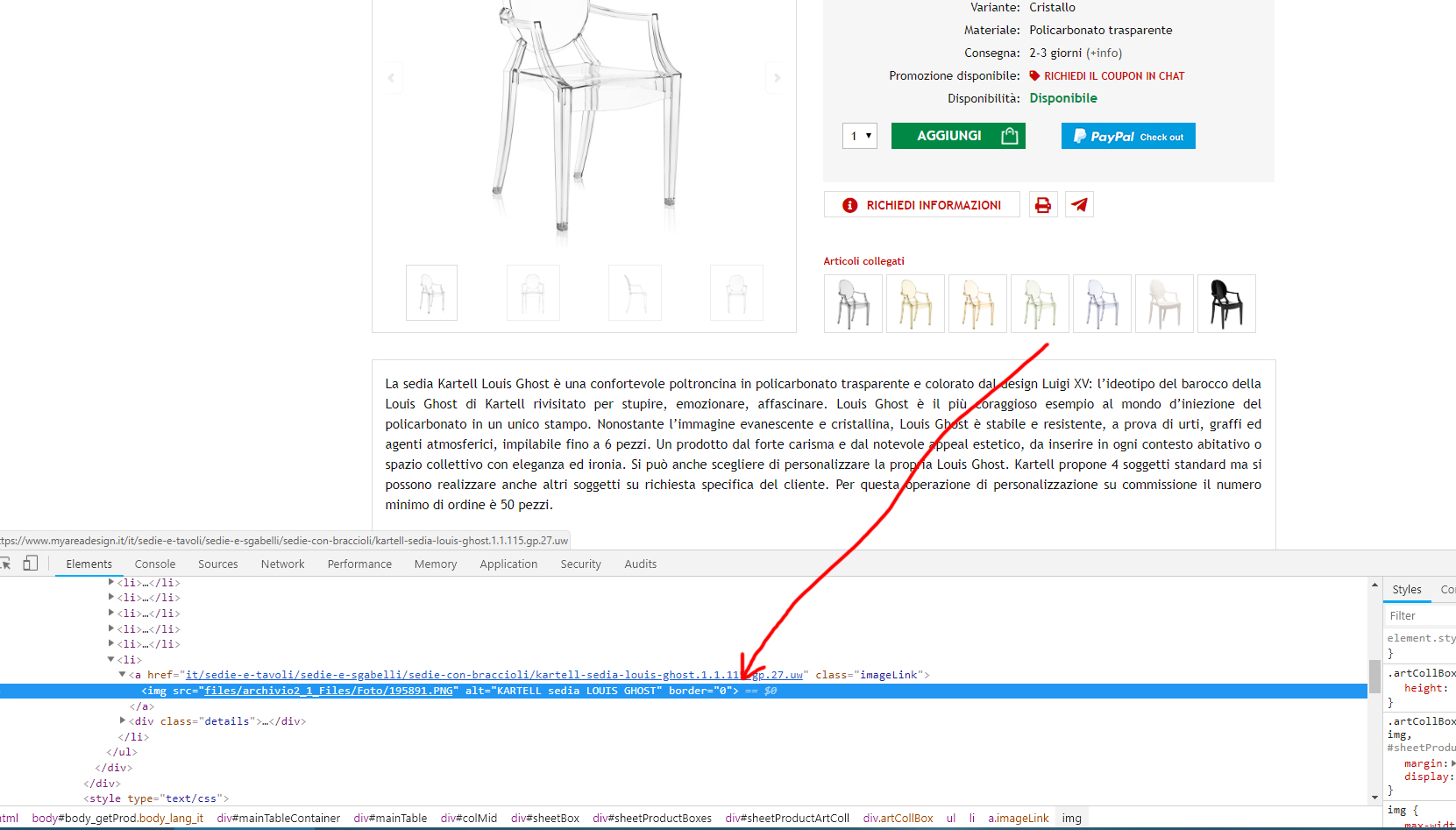Collapse the expanded <li> node
Viewport: 1456px width, 830px height.
tap(111, 659)
